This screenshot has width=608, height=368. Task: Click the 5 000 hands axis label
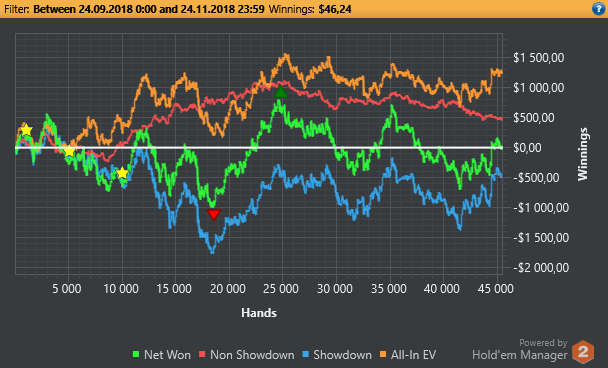click(x=67, y=289)
